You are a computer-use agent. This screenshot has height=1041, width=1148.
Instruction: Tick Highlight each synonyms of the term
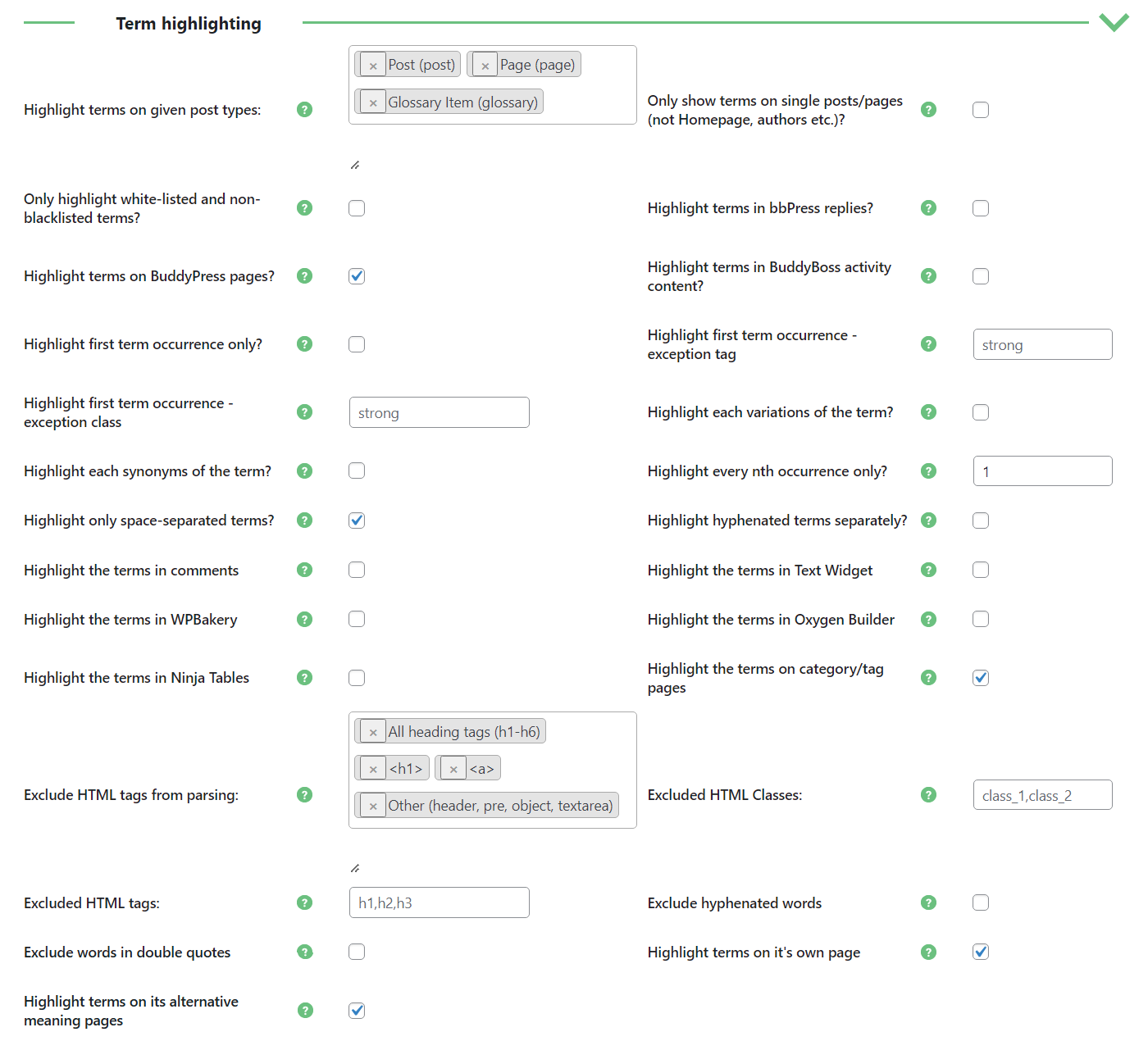(357, 470)
